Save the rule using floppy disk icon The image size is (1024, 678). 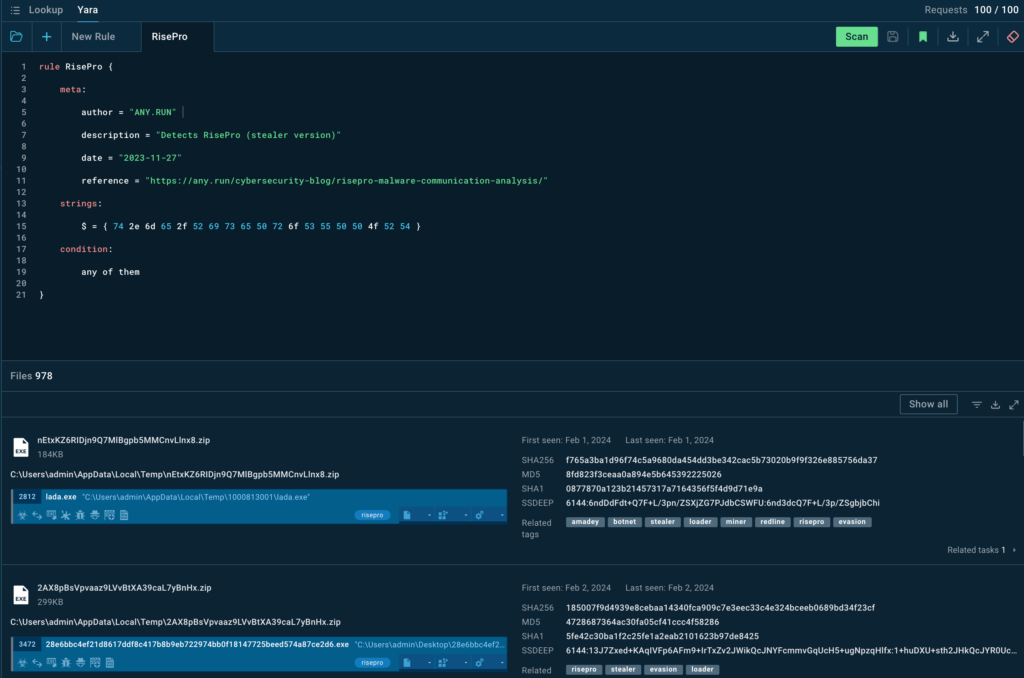(892, 37)
